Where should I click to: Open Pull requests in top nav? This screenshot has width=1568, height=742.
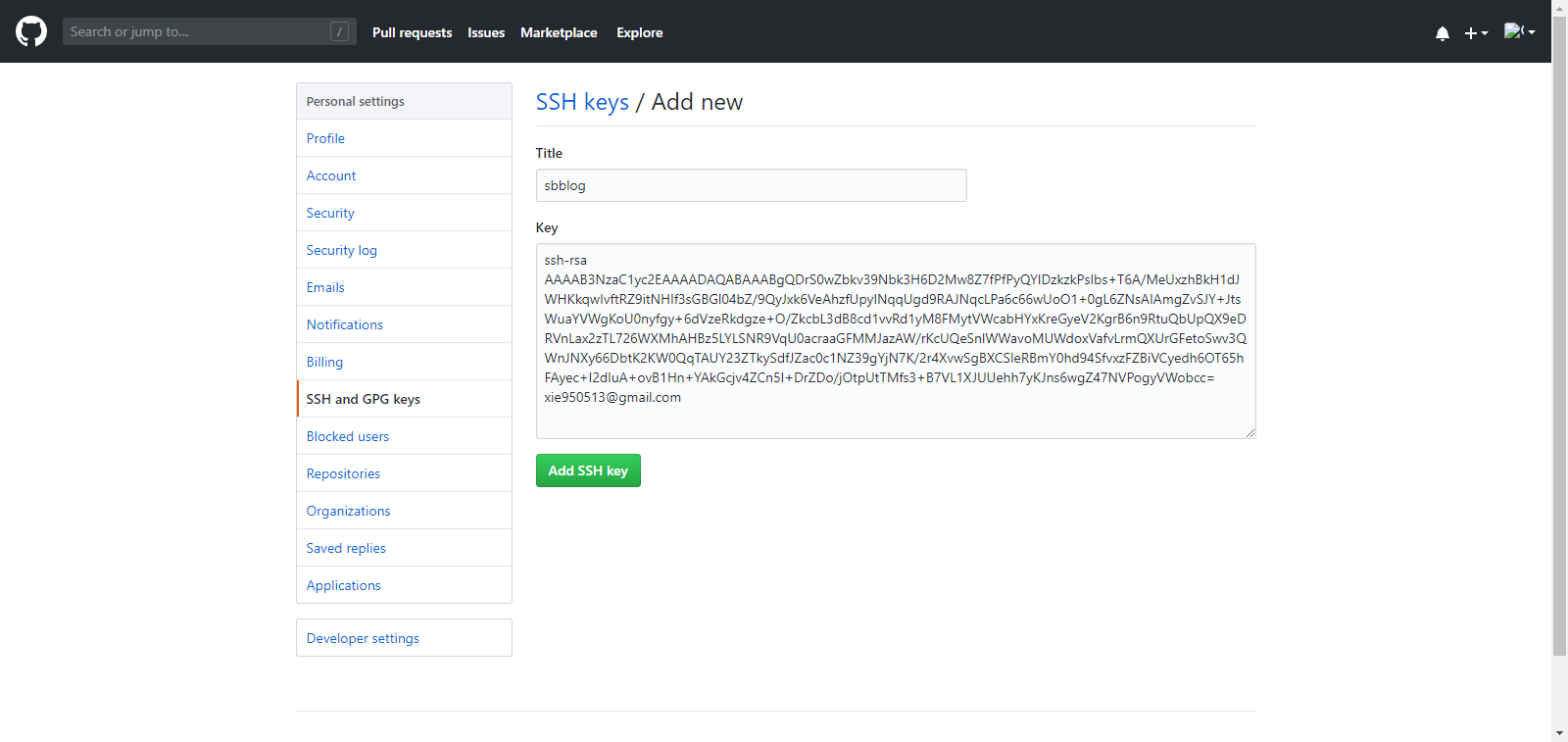click(x=413, y=32)
